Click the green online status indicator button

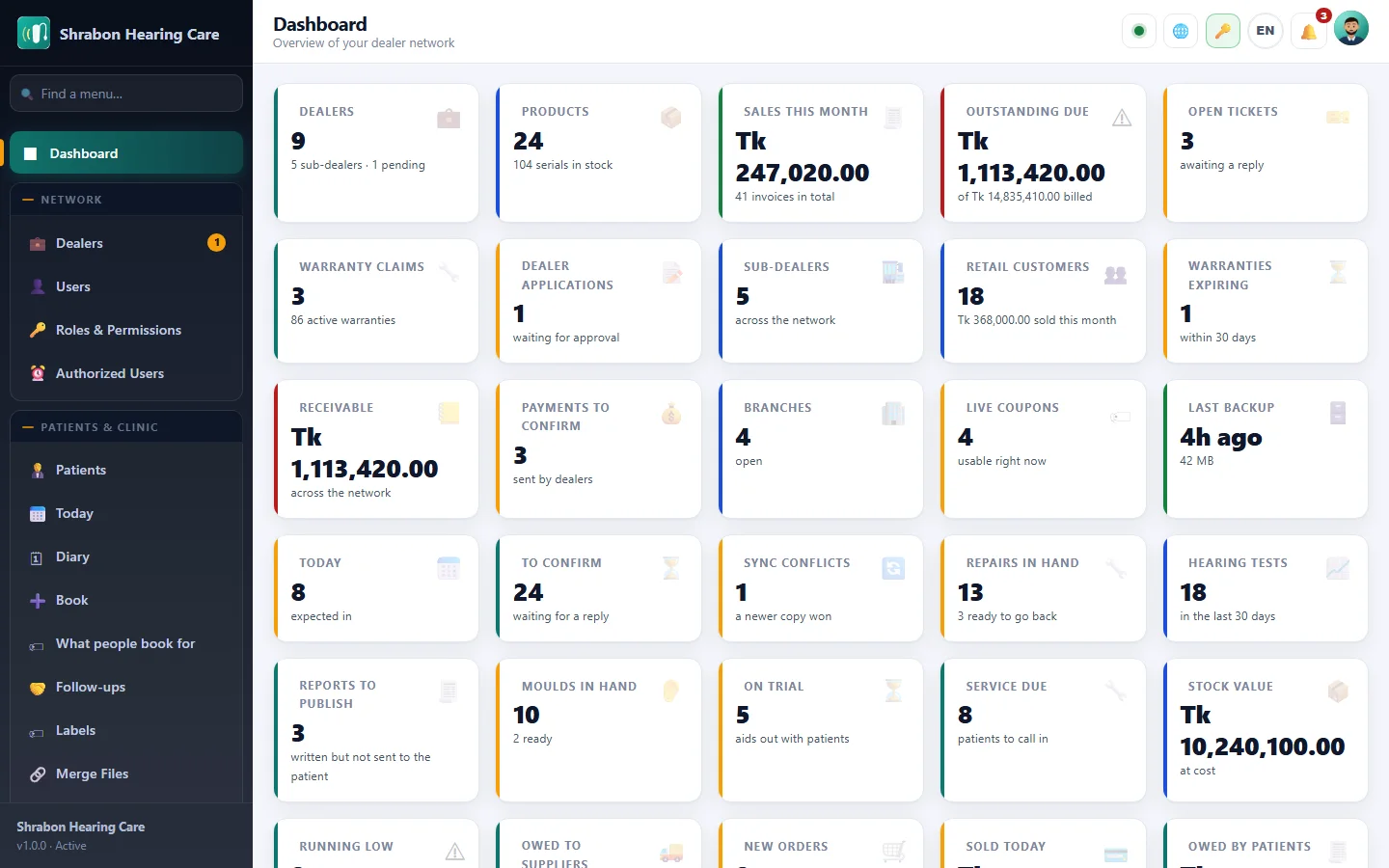click(1139, 31)
